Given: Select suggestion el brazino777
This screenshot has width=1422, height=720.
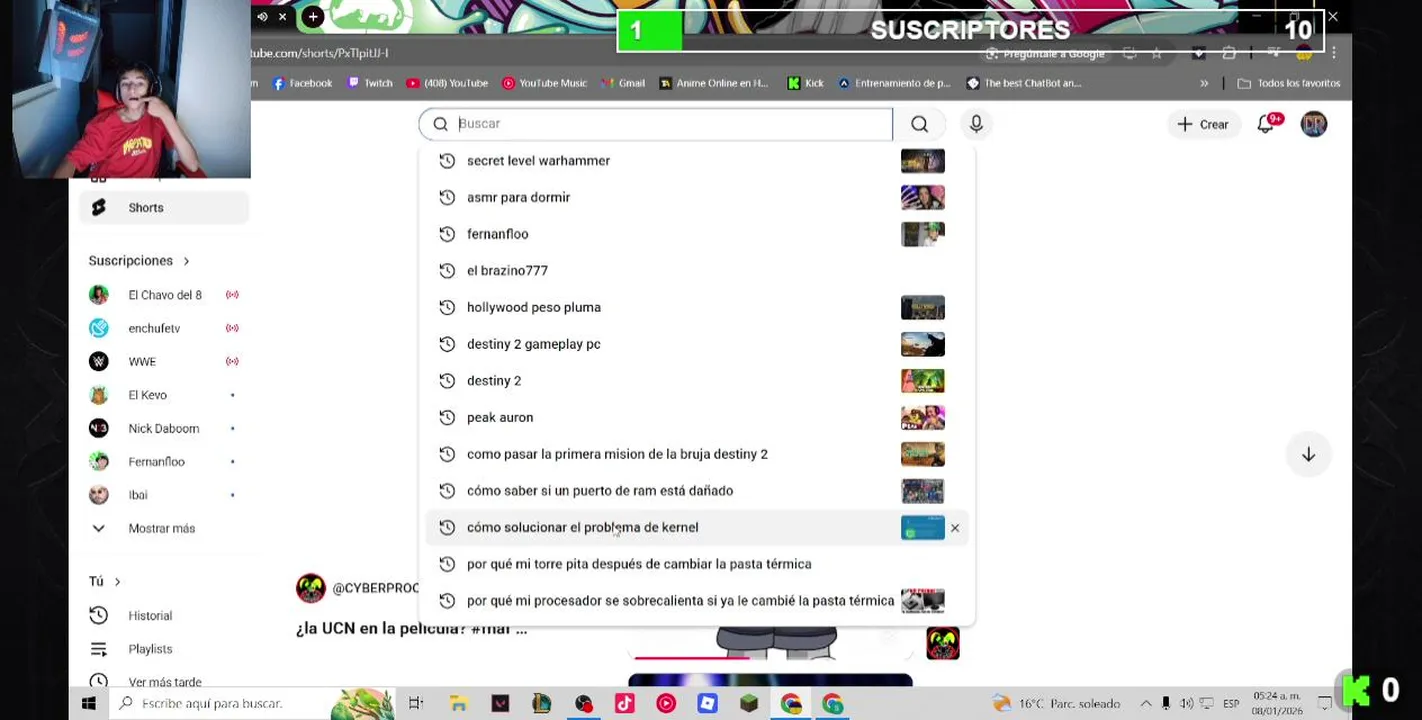Looking at the screenshot, I should [696, 271].
